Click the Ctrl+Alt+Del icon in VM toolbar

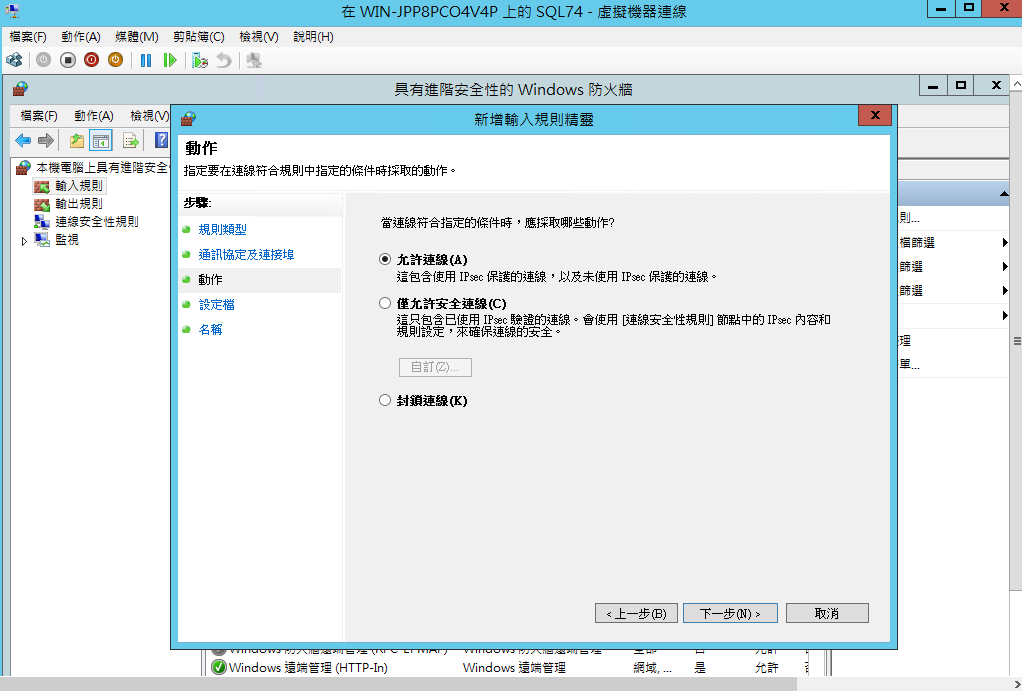coord(14,61)
